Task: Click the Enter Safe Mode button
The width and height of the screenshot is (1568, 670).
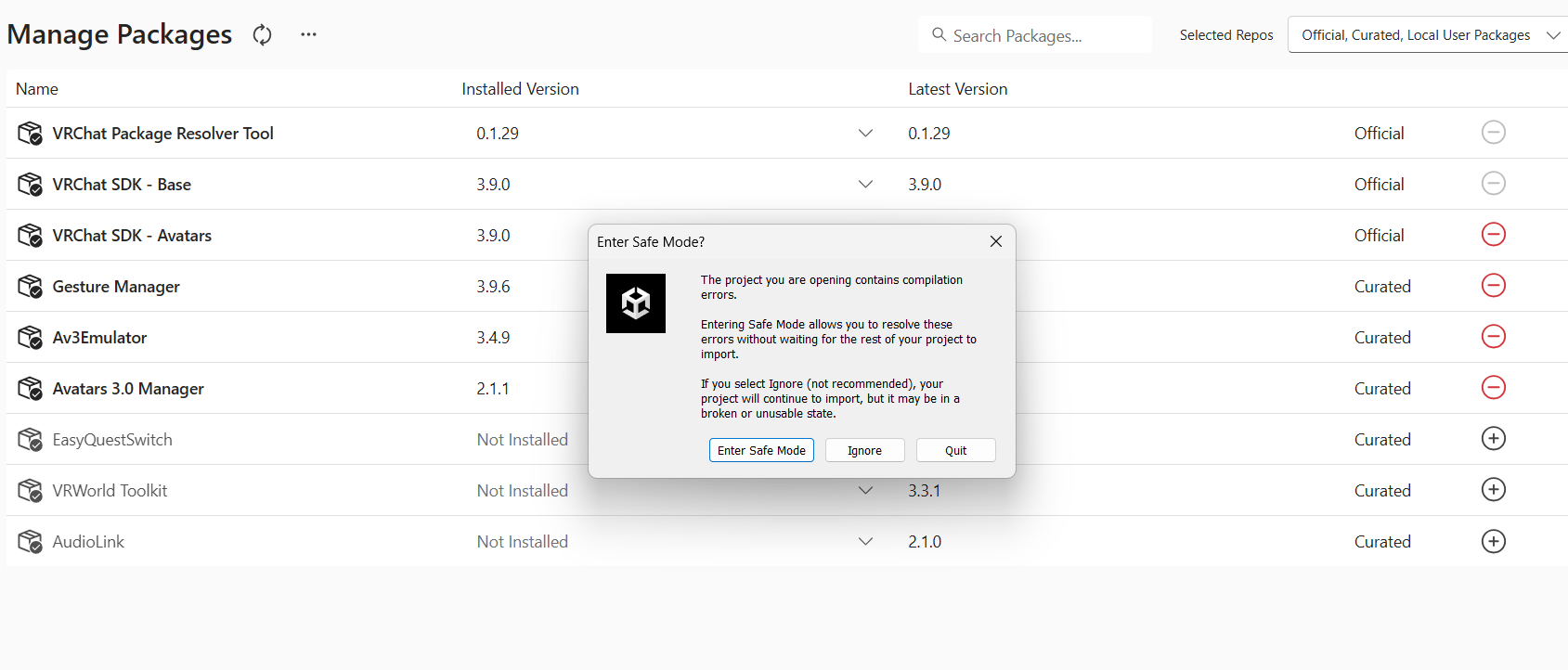Action: coord(761,450)
